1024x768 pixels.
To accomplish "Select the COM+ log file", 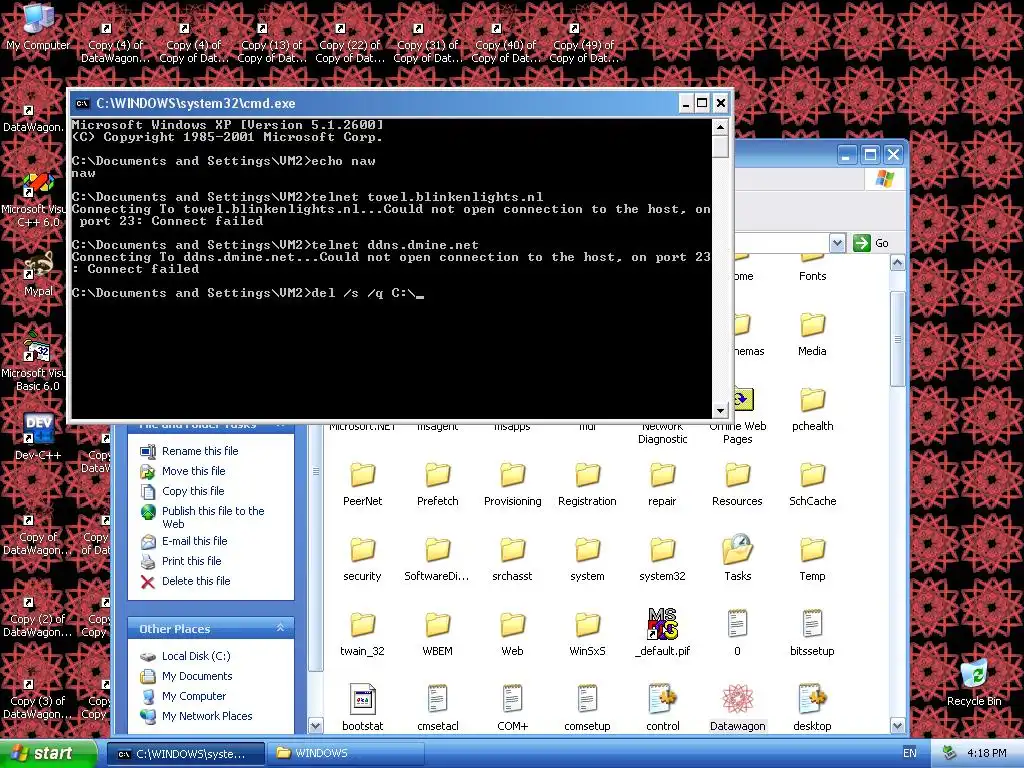I will pos(513,708).
